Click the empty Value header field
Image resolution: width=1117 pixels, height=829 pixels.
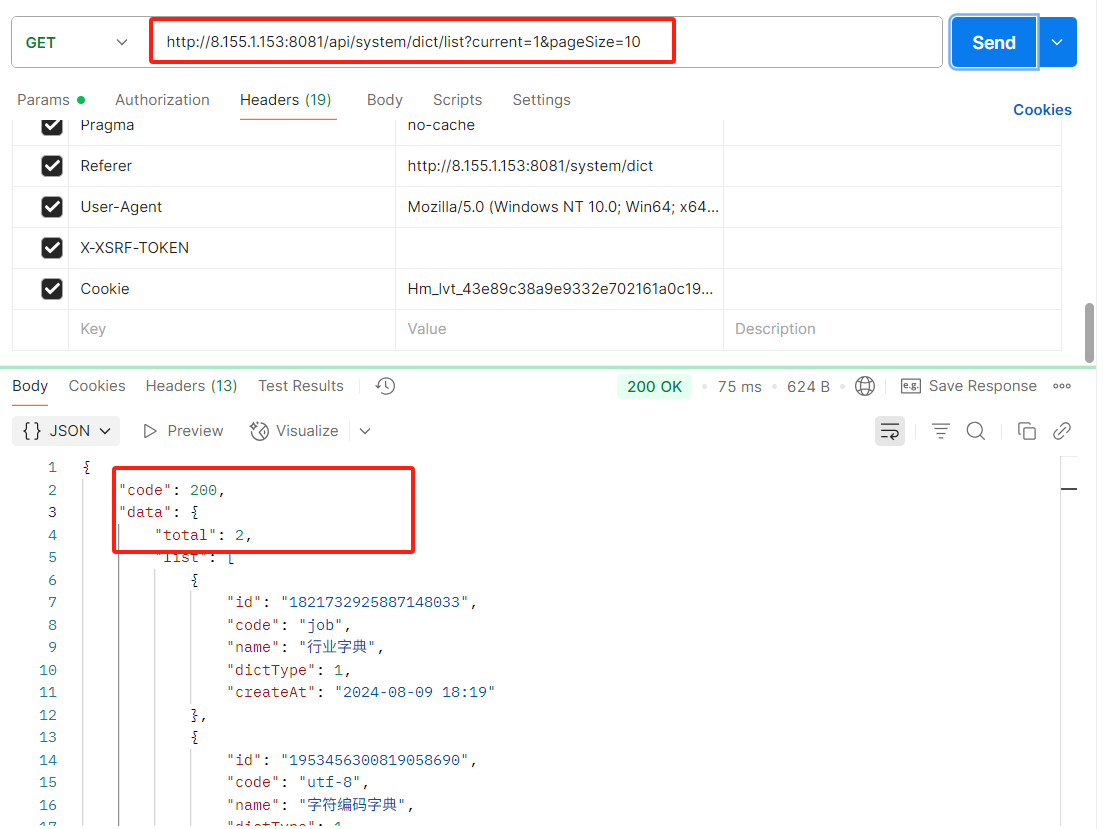(x=559, y=329)
